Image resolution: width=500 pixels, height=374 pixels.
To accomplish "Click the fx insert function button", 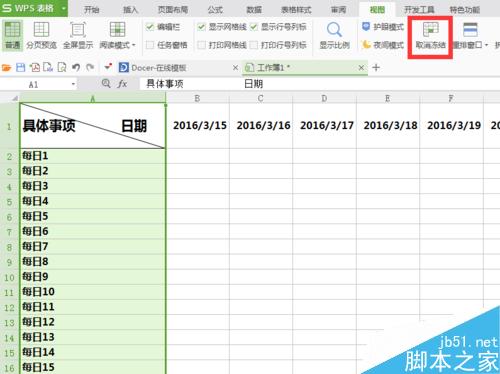I will (x=122, y=84).
